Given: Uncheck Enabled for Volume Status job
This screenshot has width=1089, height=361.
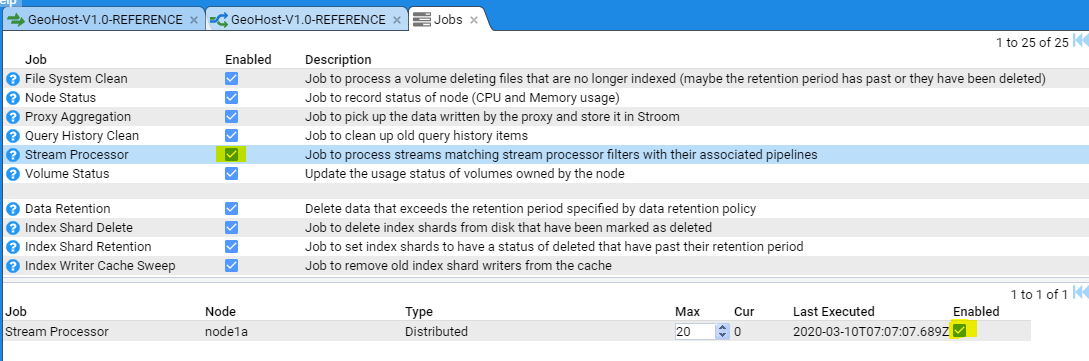Looking at the screenshot, I should click(x=232, y=174).
